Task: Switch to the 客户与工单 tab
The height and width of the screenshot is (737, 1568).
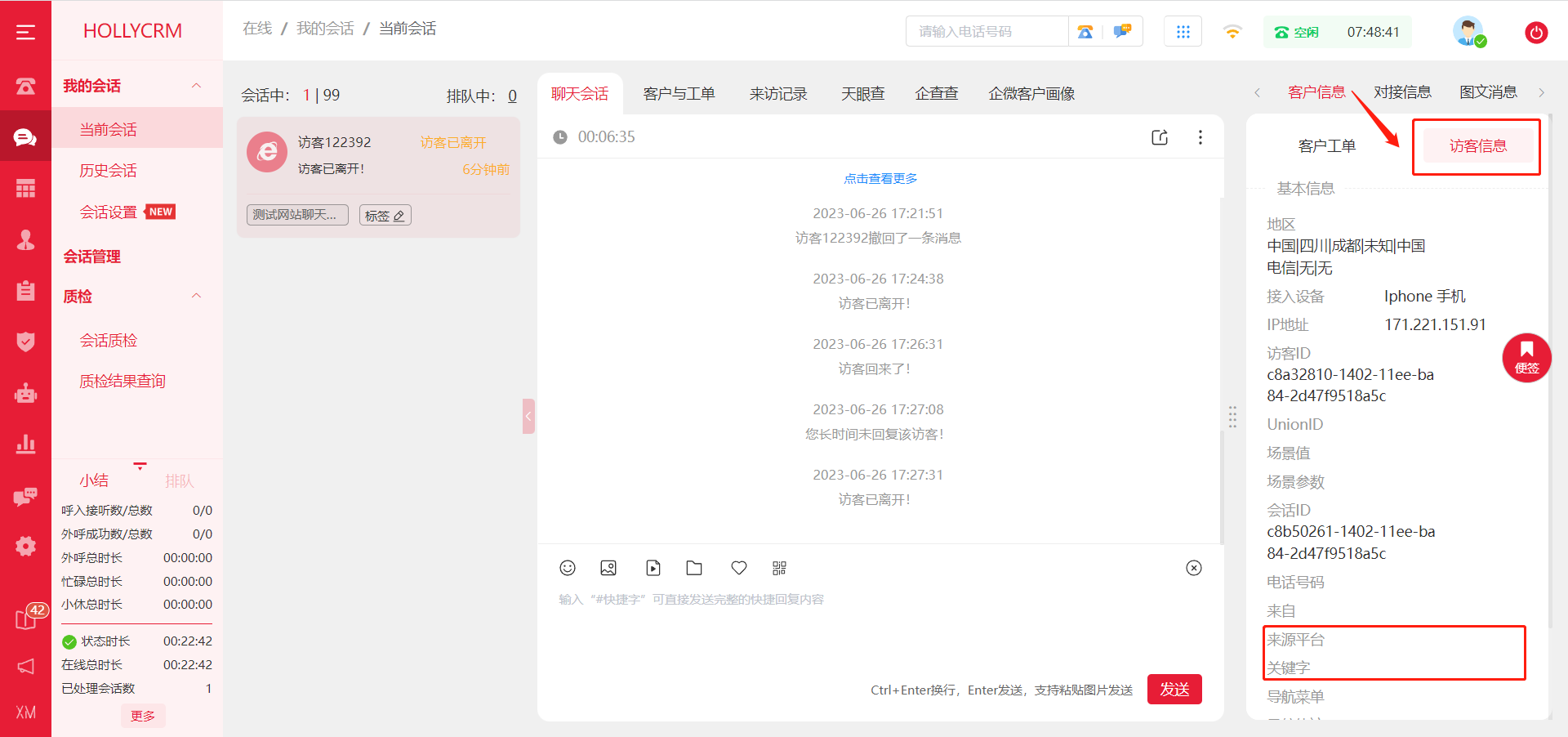Action: 679,94
